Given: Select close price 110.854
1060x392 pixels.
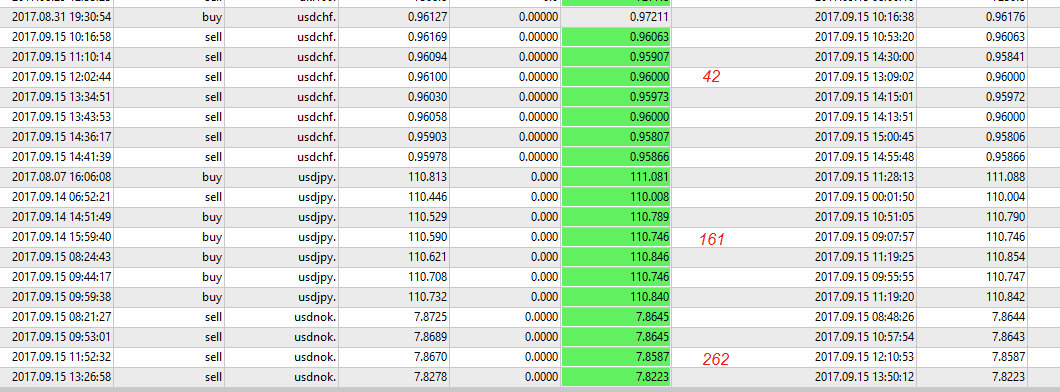Looking at the screenshot, I should tap(1007, 257).
